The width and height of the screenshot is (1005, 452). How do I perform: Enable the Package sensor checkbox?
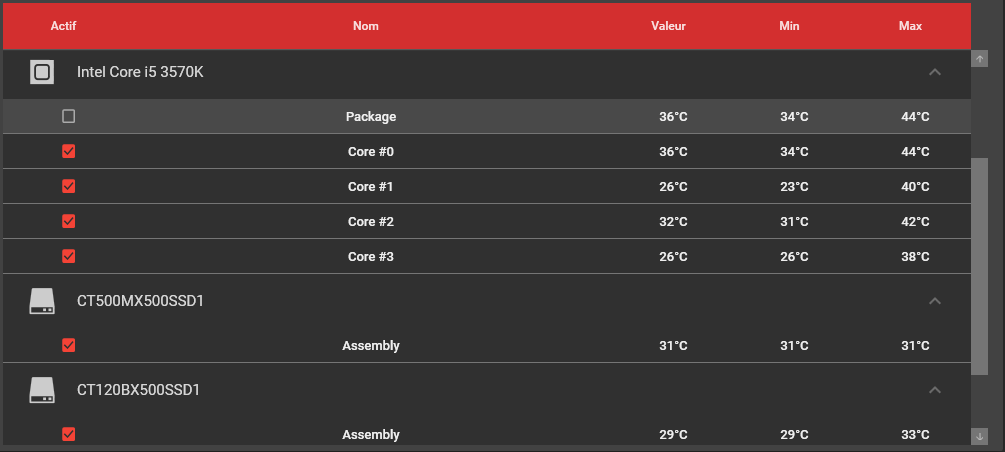tap(69, 116)
